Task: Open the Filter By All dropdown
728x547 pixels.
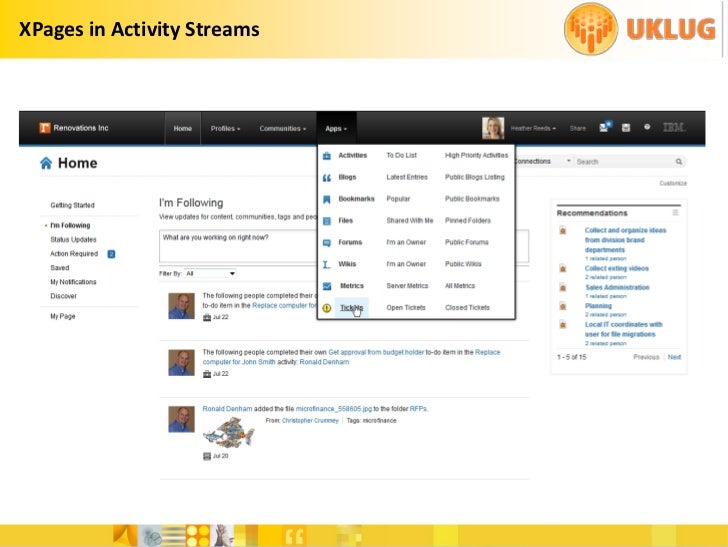Action: [x=210, y=274]
